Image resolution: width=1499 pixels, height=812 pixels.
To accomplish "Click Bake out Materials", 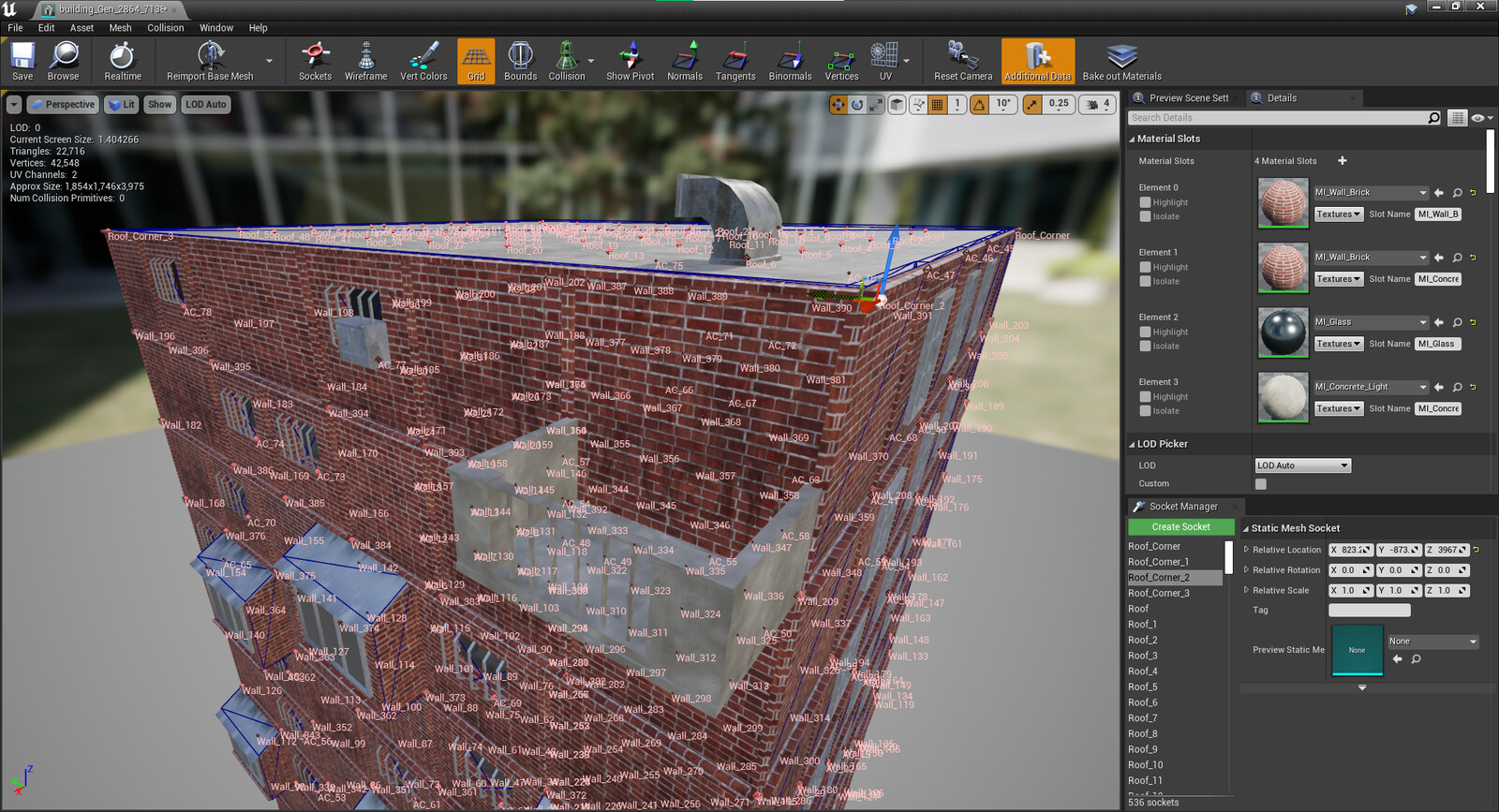I will 1121,62.
